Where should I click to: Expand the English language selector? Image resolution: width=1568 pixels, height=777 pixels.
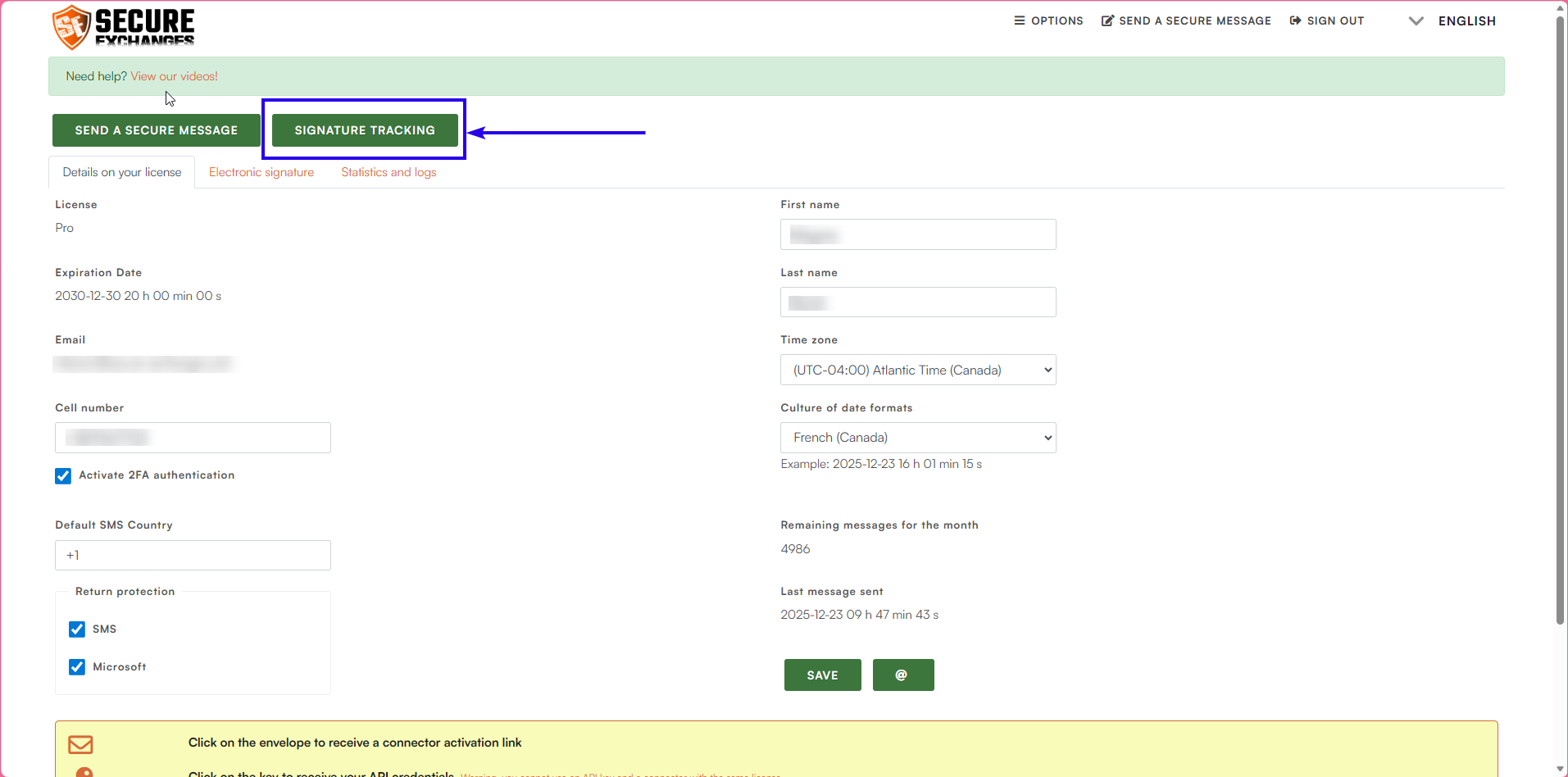pos(1452,21)
